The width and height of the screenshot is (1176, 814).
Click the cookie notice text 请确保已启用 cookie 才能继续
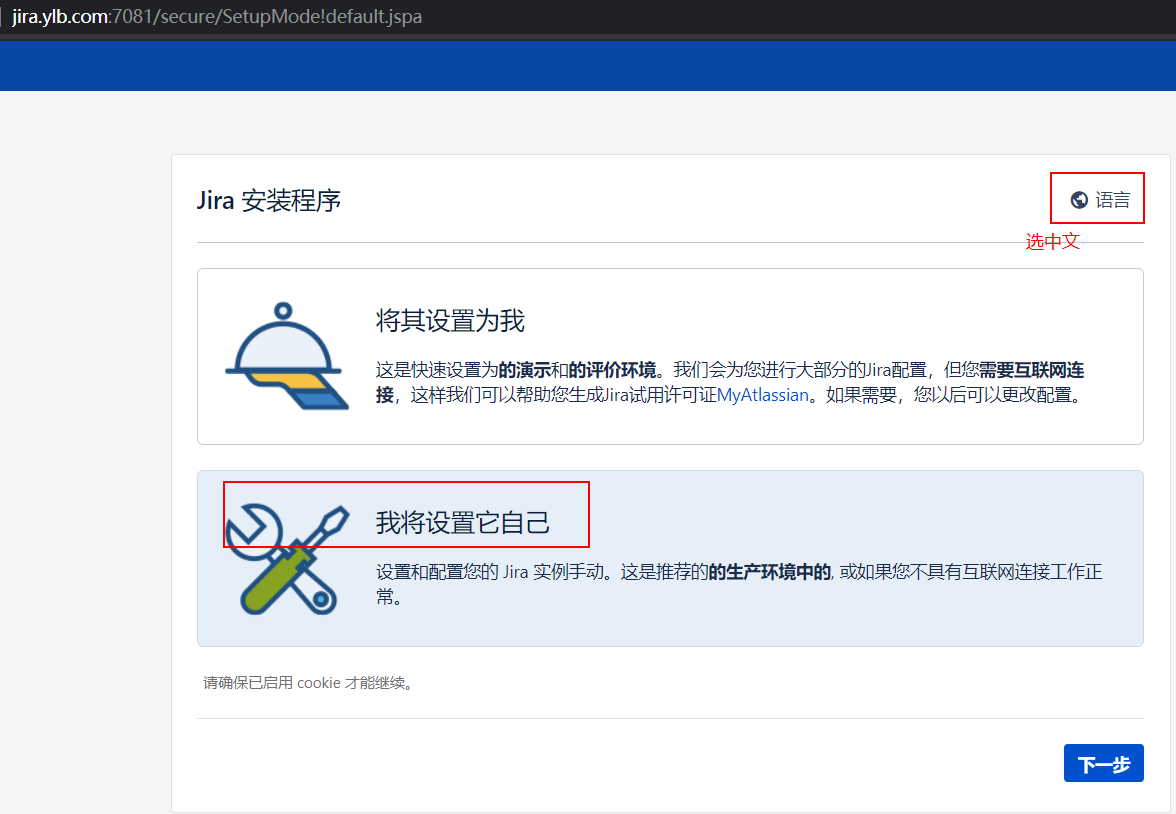tap(308, 683)
